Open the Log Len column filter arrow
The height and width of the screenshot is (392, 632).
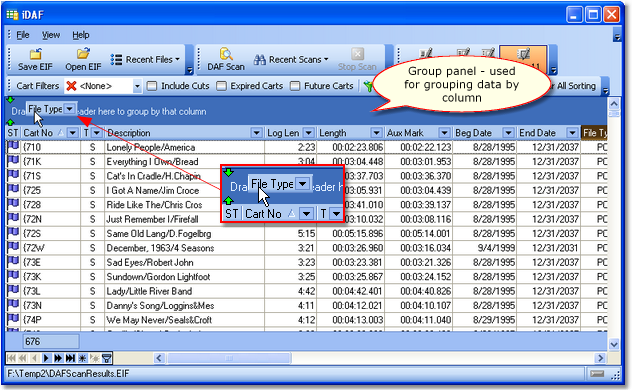tap(308, 133)
